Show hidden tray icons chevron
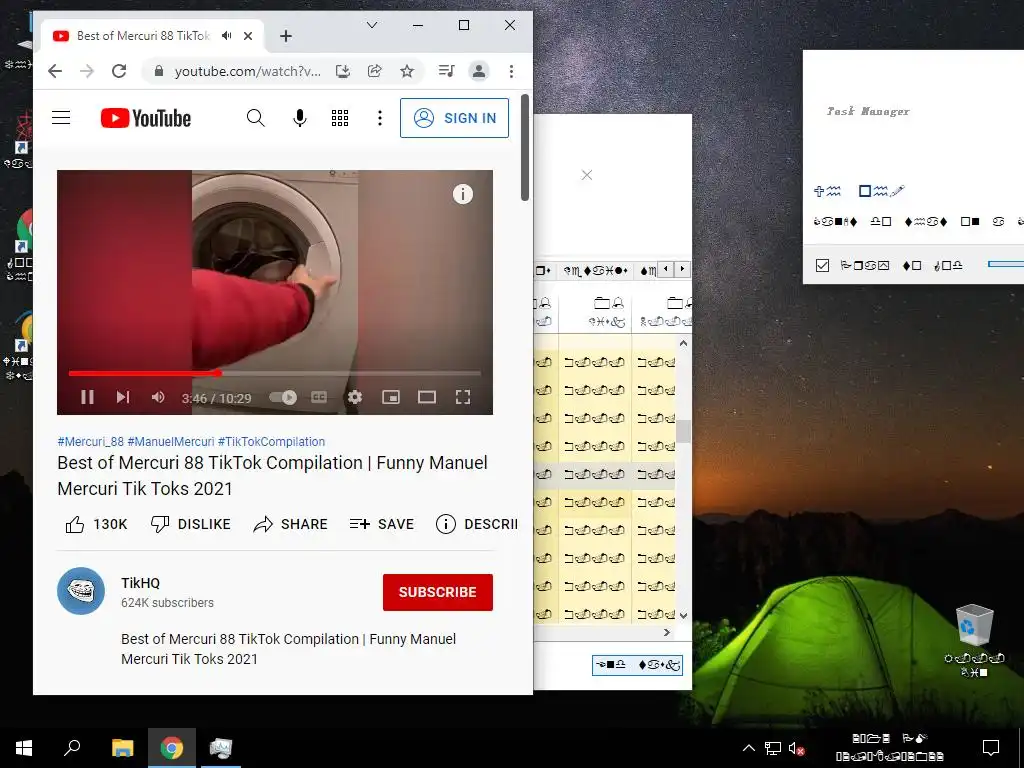 [749, 748]
